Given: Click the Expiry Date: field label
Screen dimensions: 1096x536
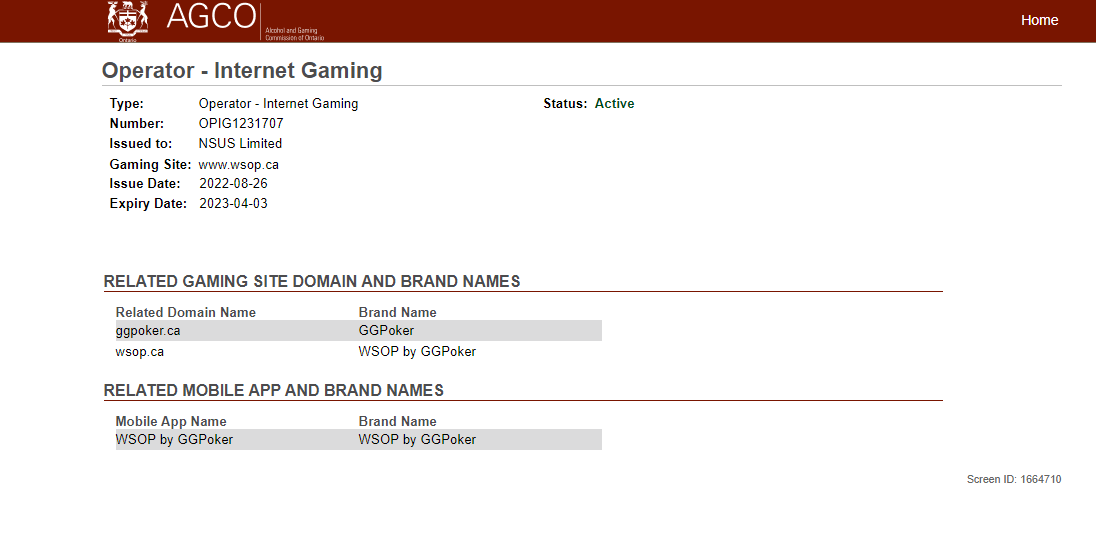Looking at the screenshot, I should tap(148, 204).
